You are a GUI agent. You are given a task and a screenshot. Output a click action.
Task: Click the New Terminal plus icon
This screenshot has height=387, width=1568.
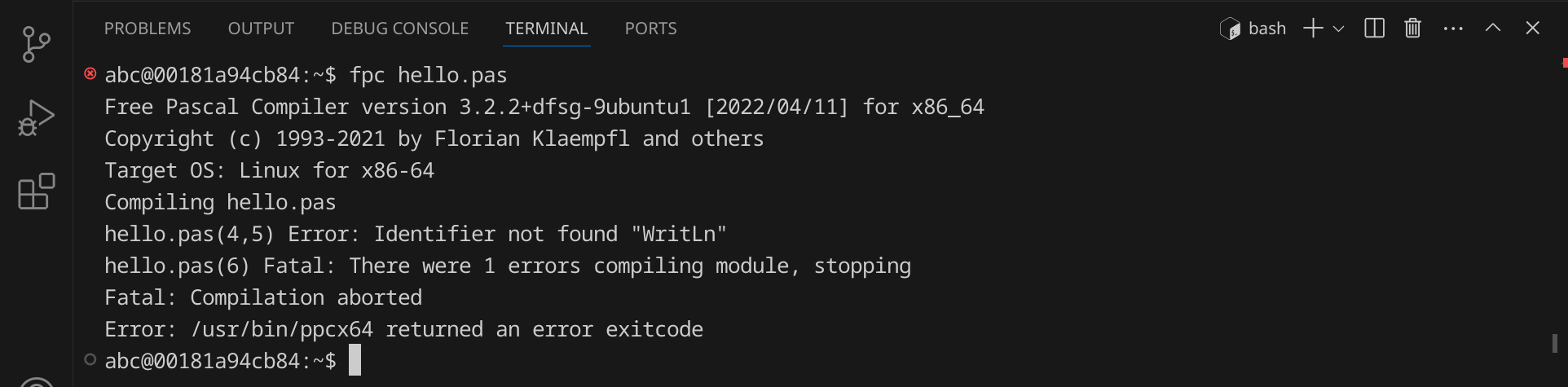tap(1312, 29)
